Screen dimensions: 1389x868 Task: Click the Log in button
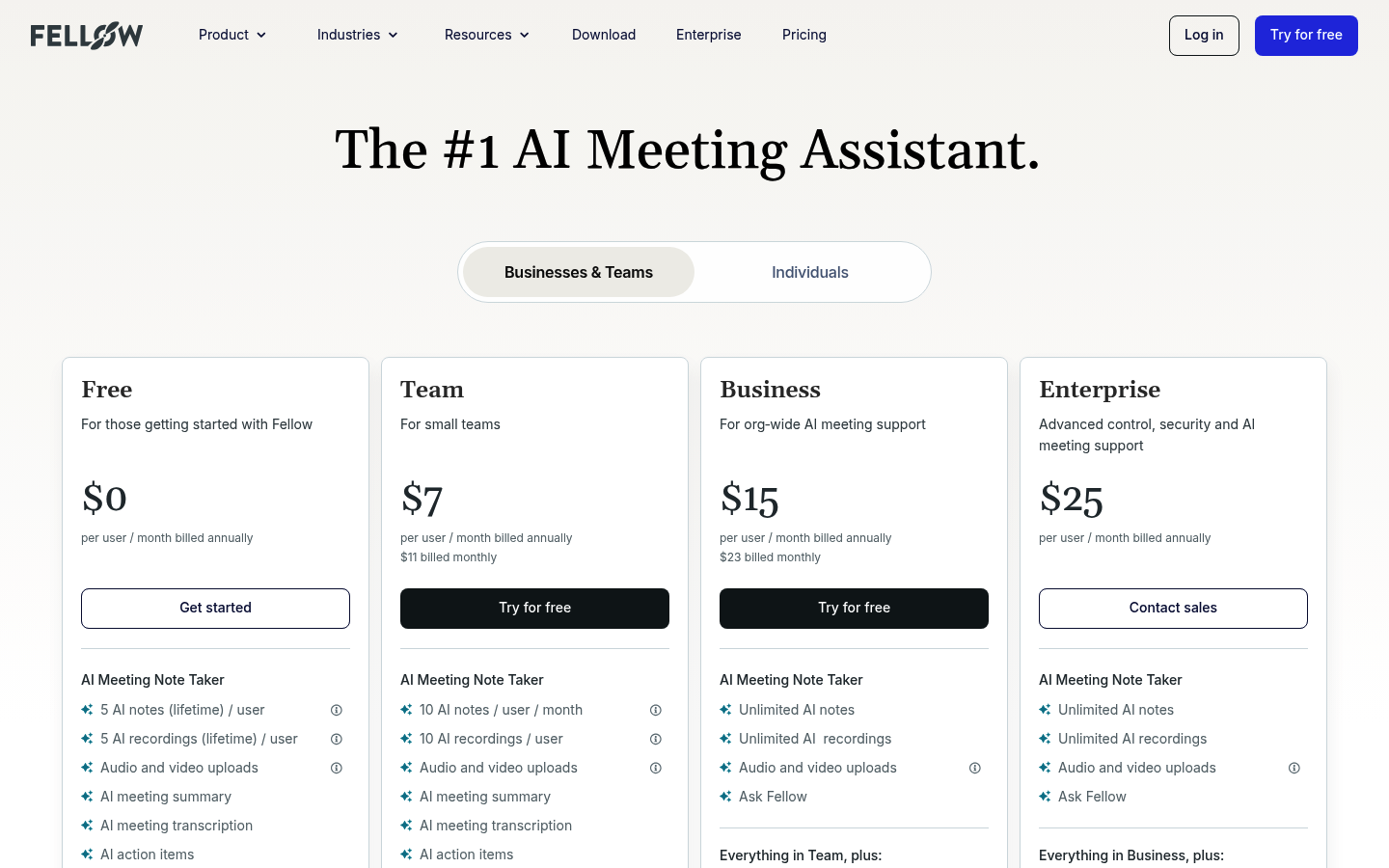(x=1204, y=36)
